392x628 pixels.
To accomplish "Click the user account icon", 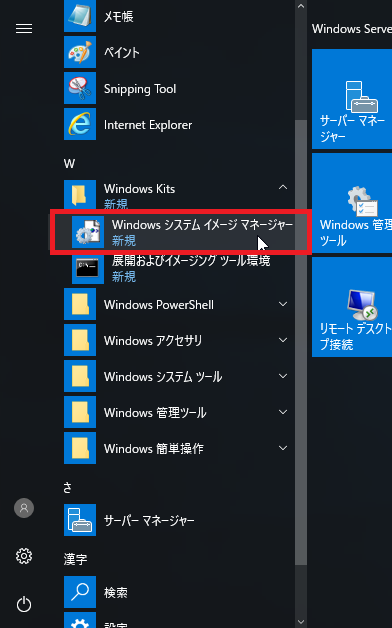I will coord(24,508).
